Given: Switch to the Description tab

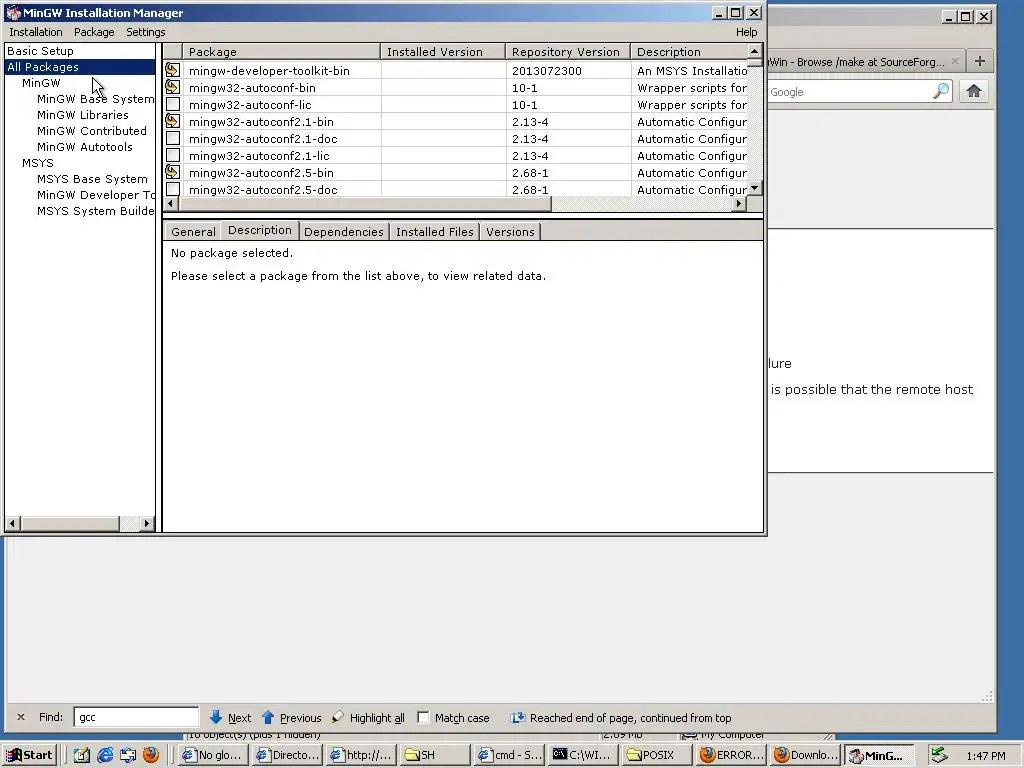Looking at the screenshot, I should [260, 230].
